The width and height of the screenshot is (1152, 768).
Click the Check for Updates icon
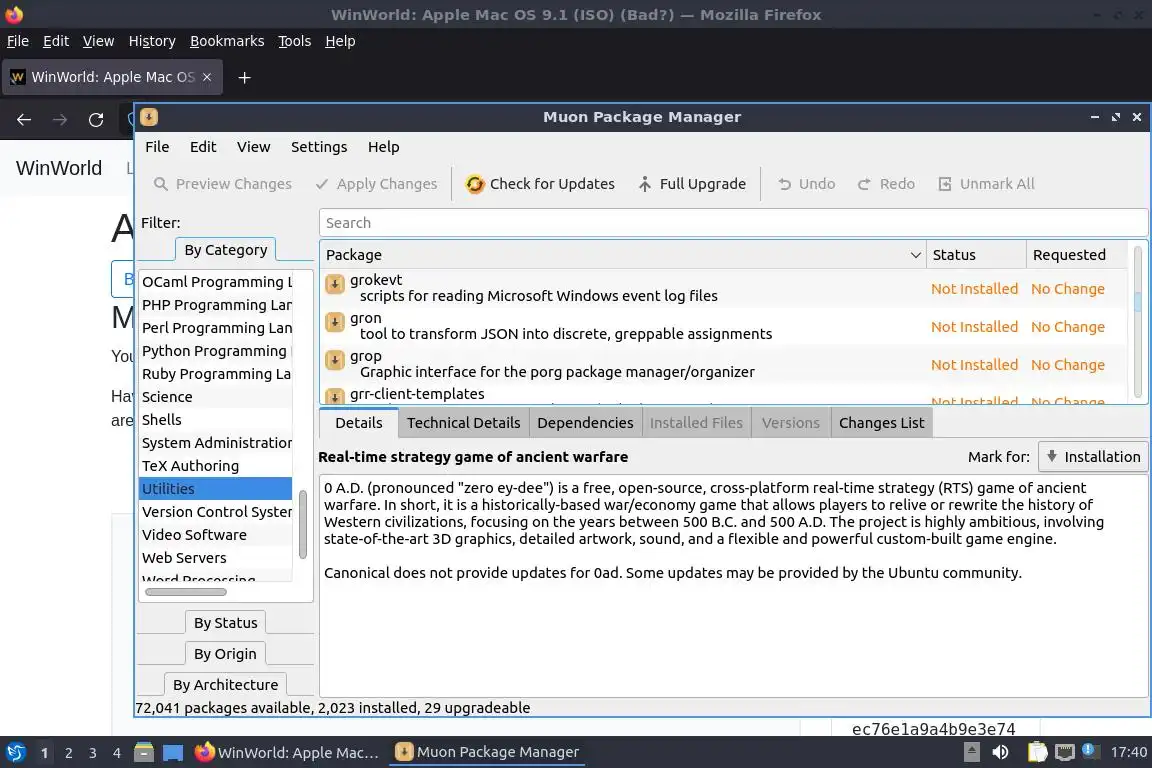[475, 184]
